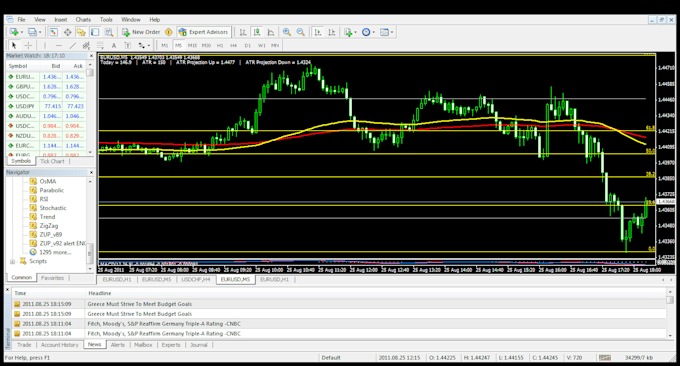Click the New Order button
680x366 pixels.
click(x=141, y=32)
